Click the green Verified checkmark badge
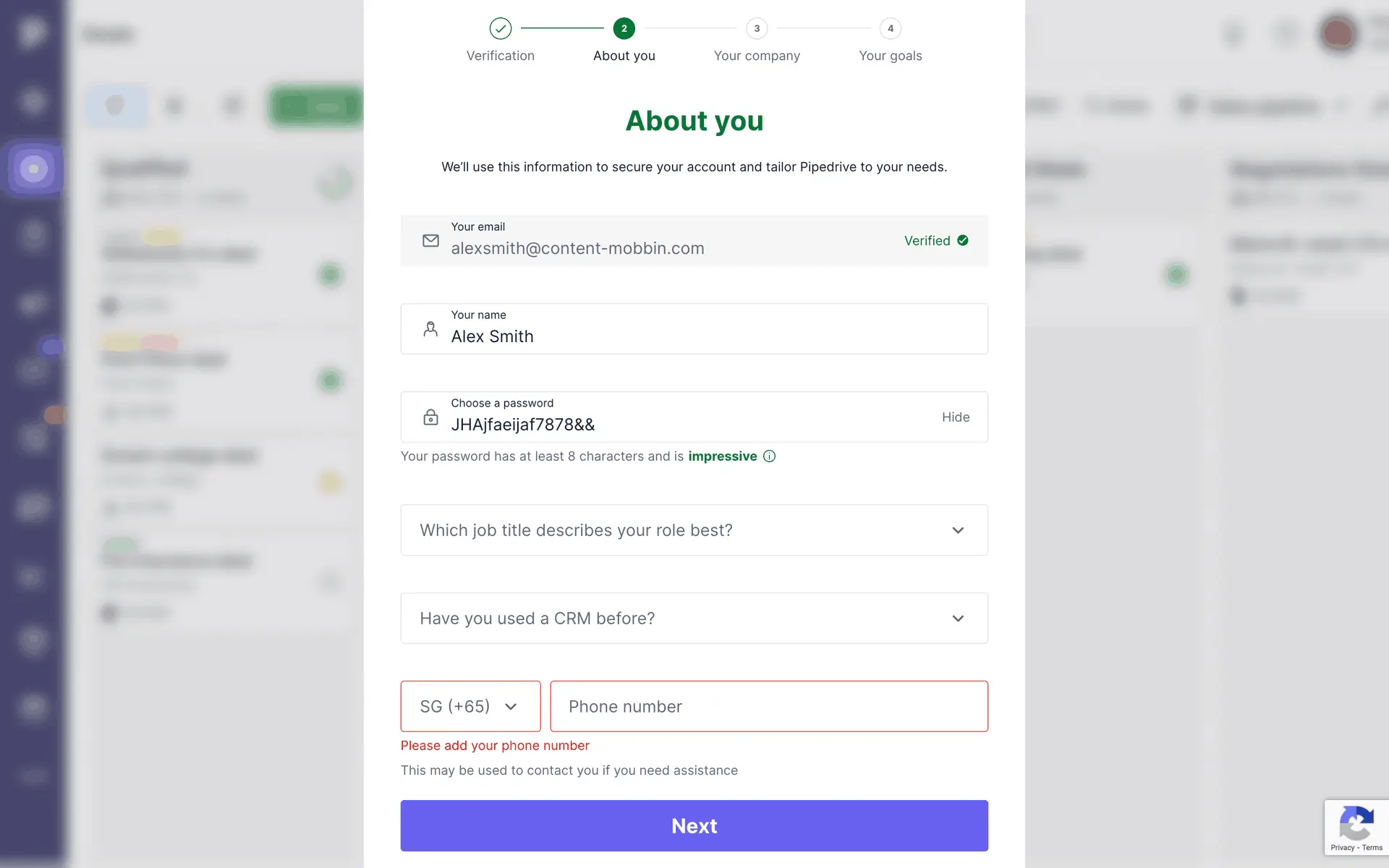Image resolution: width=1389 pixels, height=868 pixels. pos(962,241)
